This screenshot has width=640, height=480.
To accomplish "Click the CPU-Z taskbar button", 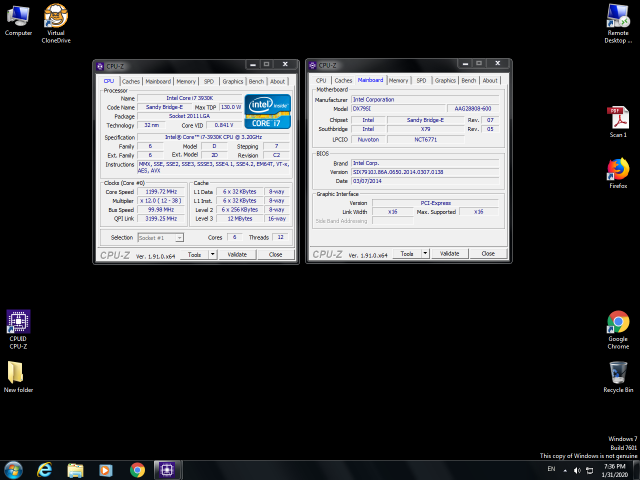I will (x=167, y=470).
